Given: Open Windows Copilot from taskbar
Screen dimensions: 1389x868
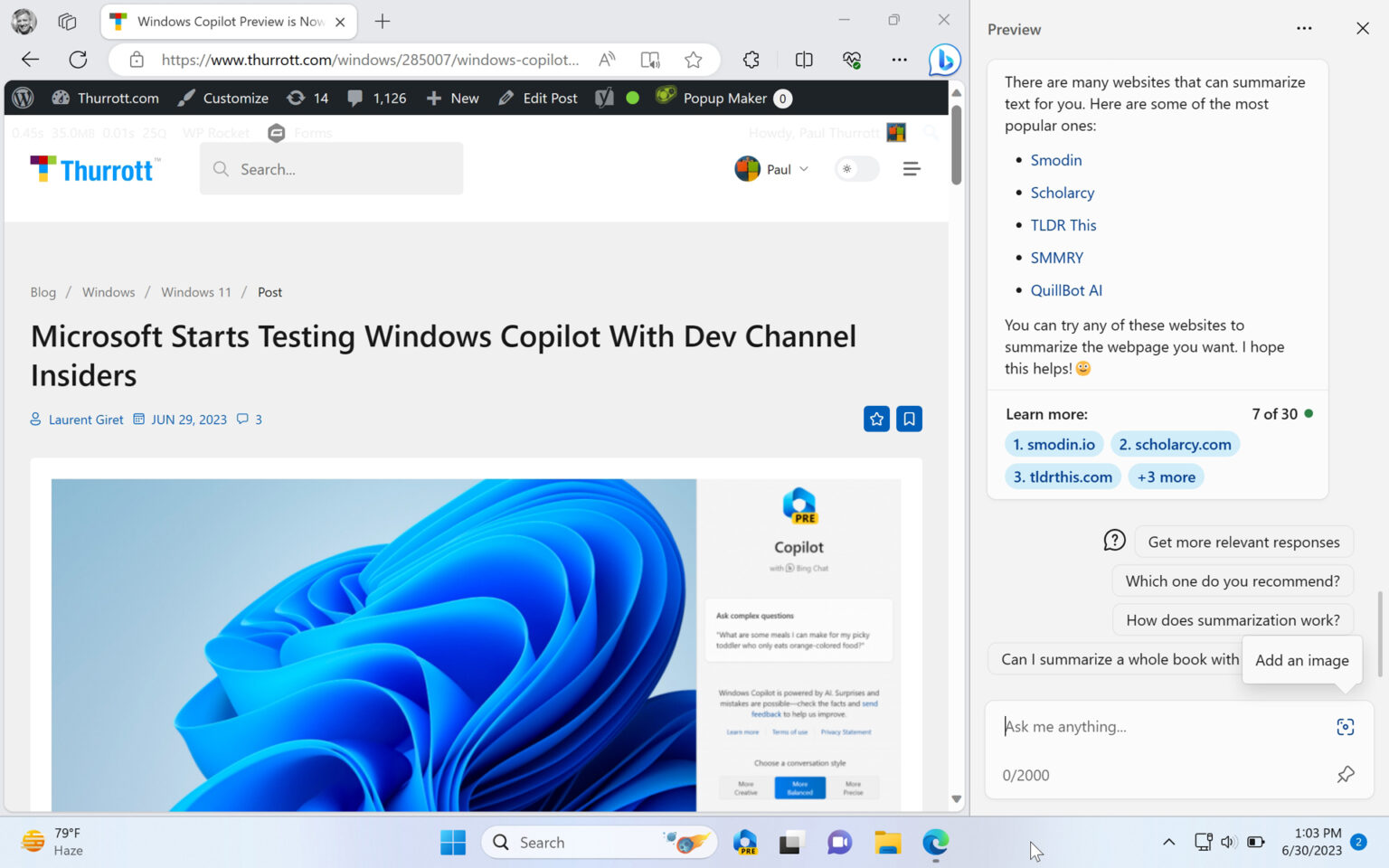Looking at the screenshot, I should pyautogui.click(x=745, y=842).
